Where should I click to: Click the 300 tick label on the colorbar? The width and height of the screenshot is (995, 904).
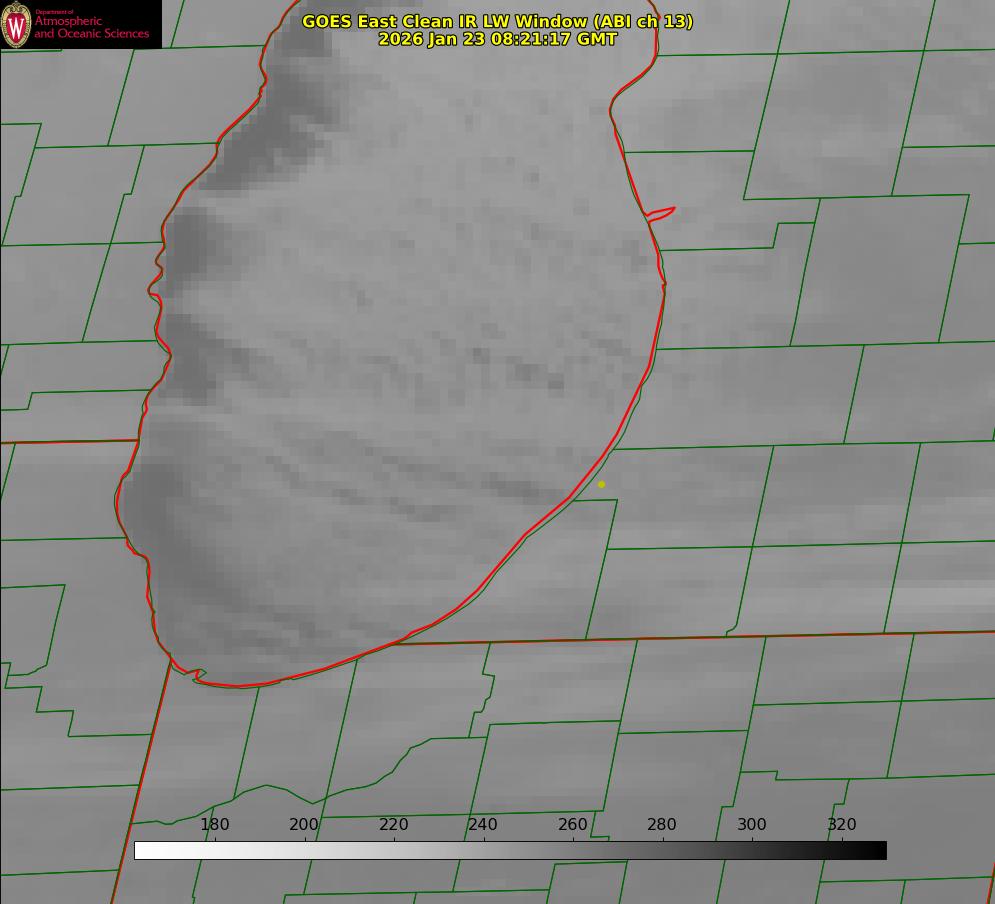pos(751,824)
